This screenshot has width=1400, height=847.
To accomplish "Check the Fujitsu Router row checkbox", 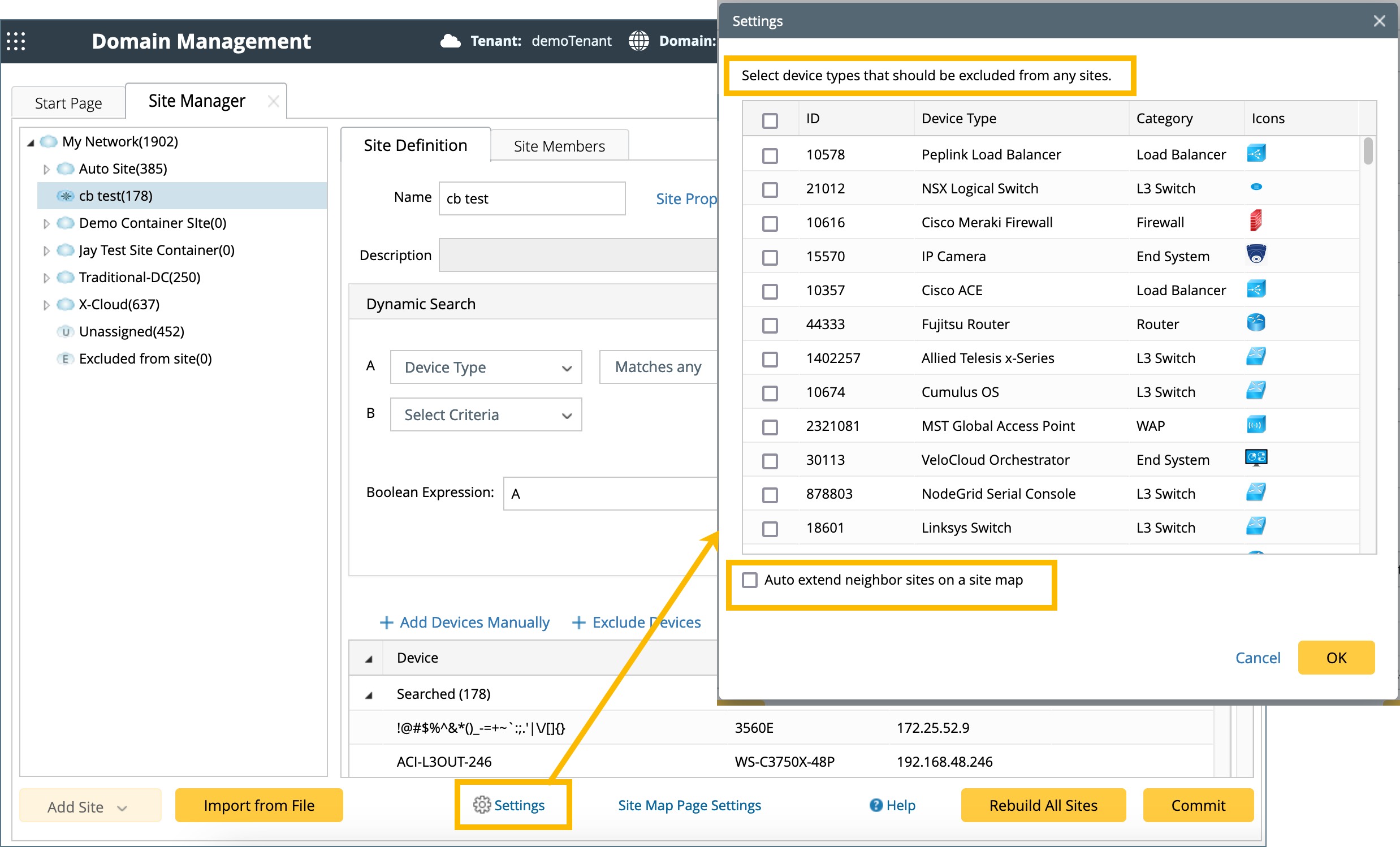I will [770, 325].
